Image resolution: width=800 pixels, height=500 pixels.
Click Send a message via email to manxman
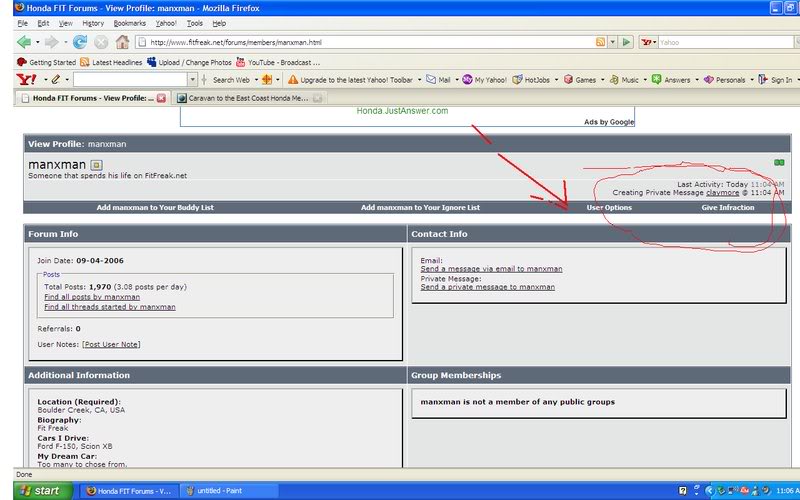(x=491, y=269)
